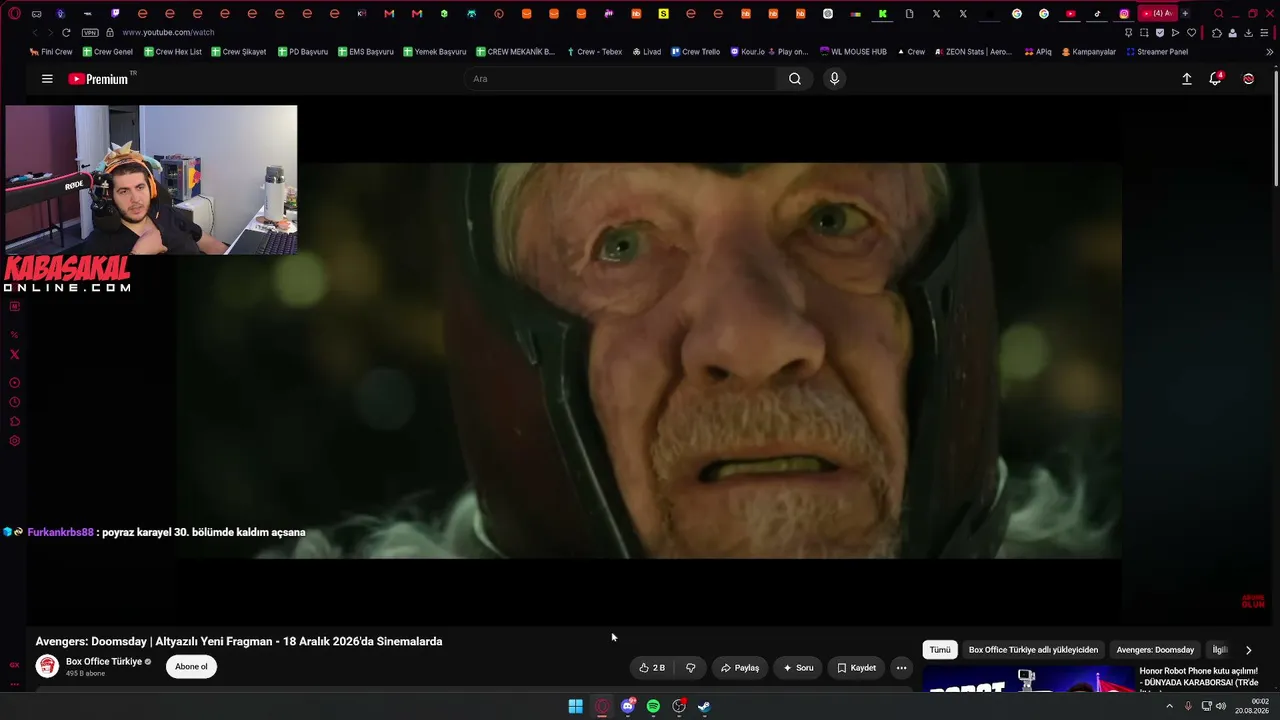Open a new browser tab
This screenshot has height=720, width=1280.
coord(1185,14)
